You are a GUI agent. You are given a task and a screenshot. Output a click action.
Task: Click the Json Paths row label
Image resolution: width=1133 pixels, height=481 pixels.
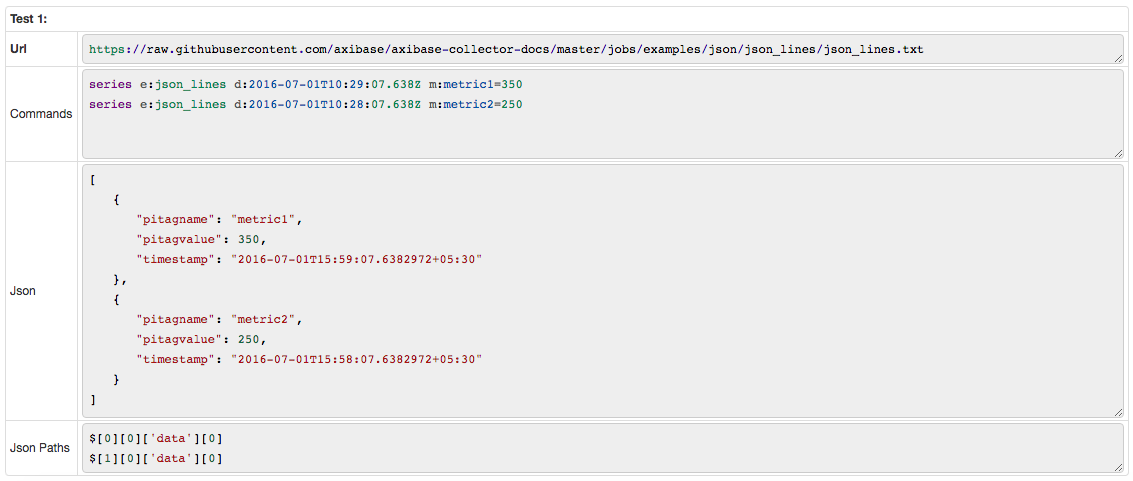click(40, 448)
